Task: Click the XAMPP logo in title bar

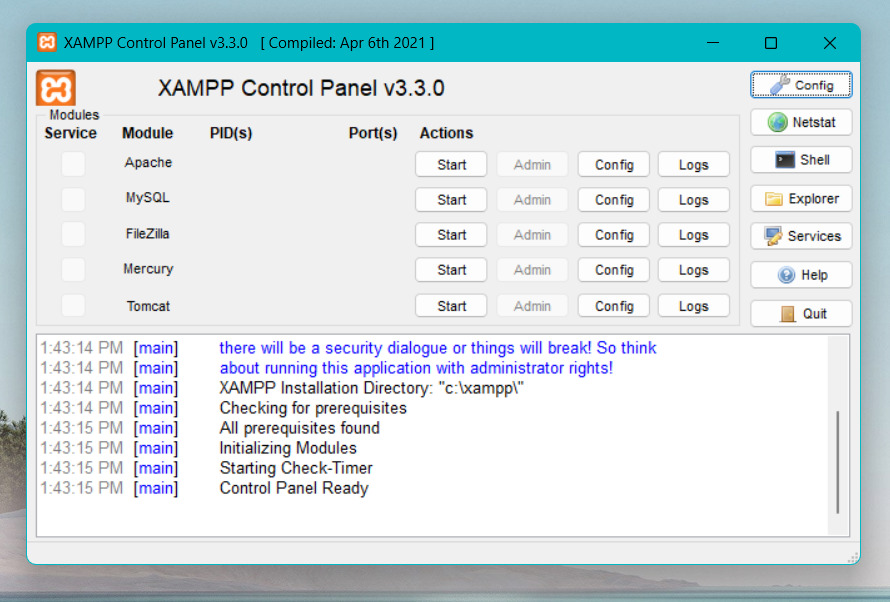Action: coord(47,43)
